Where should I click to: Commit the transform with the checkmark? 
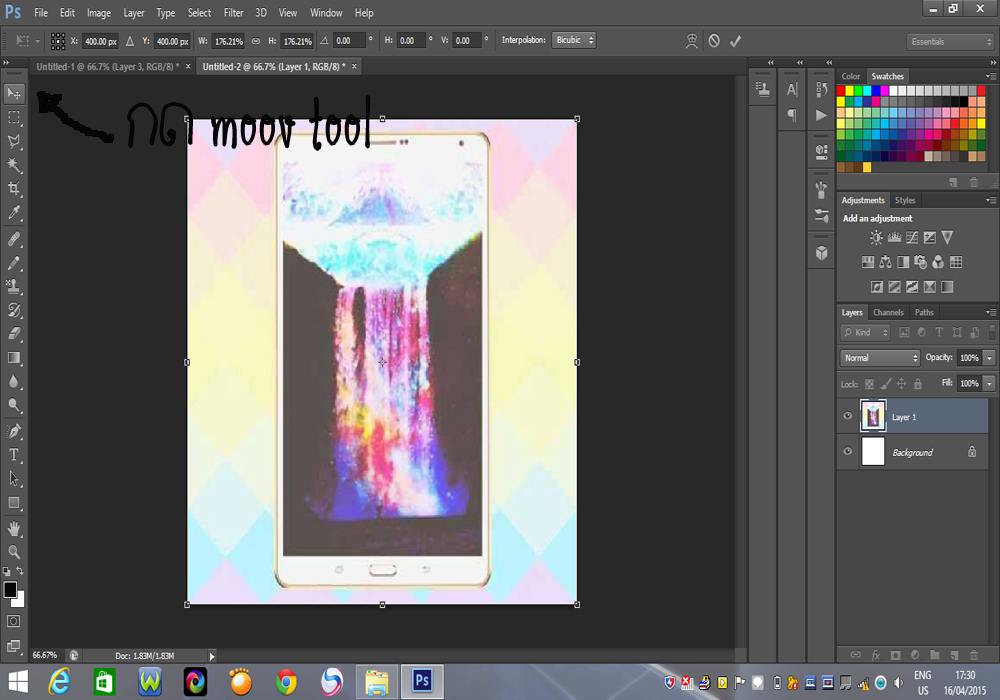pyautogui.click(x=736, y=41)
